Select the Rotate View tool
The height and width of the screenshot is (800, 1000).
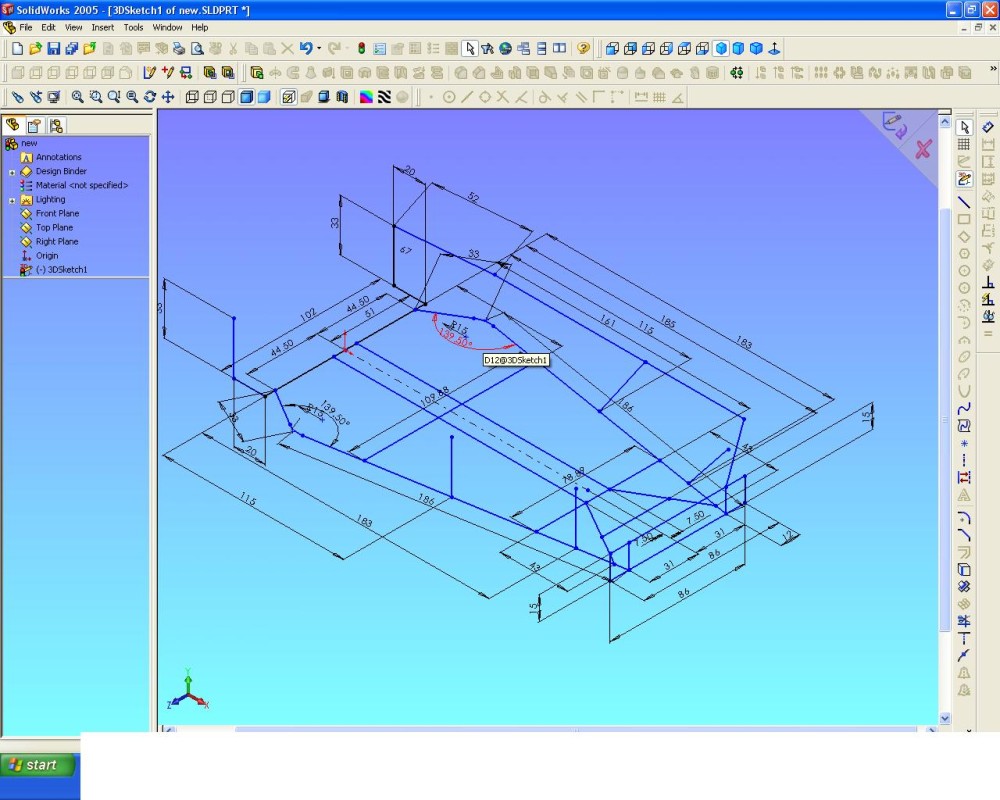pos(150,97)
